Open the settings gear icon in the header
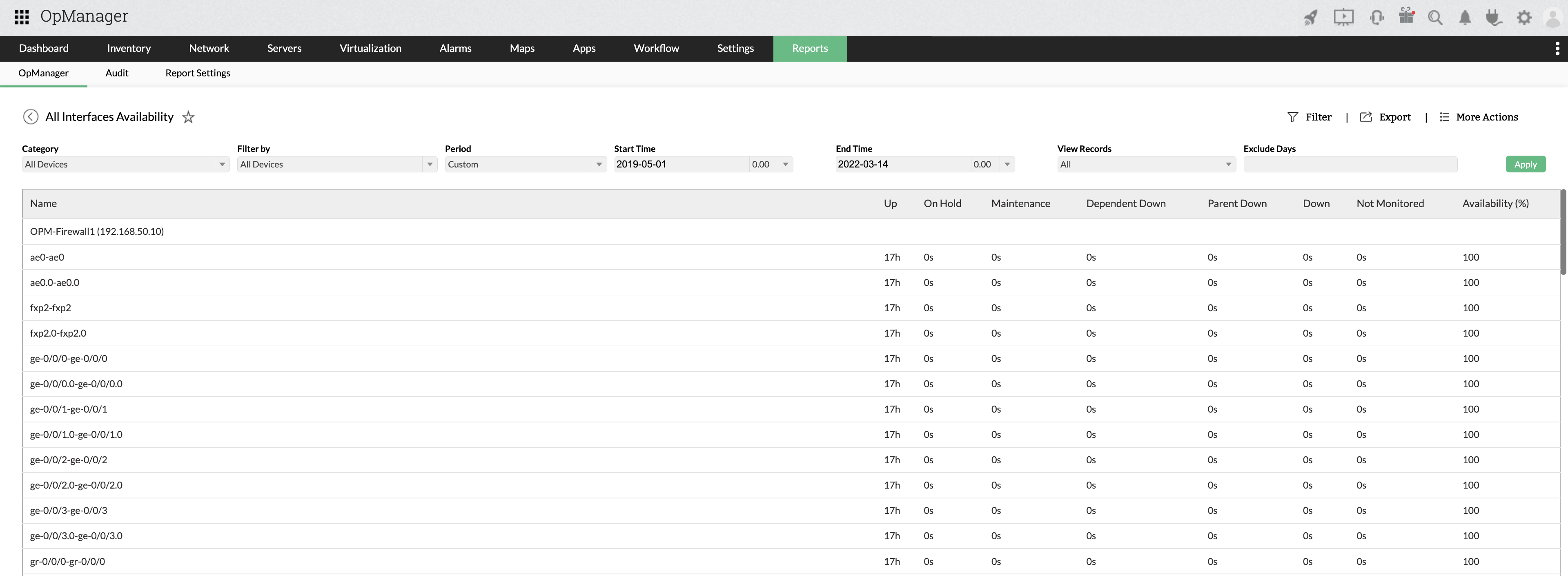Viewport: 1568px width, 576px height. coord(1524,17)
